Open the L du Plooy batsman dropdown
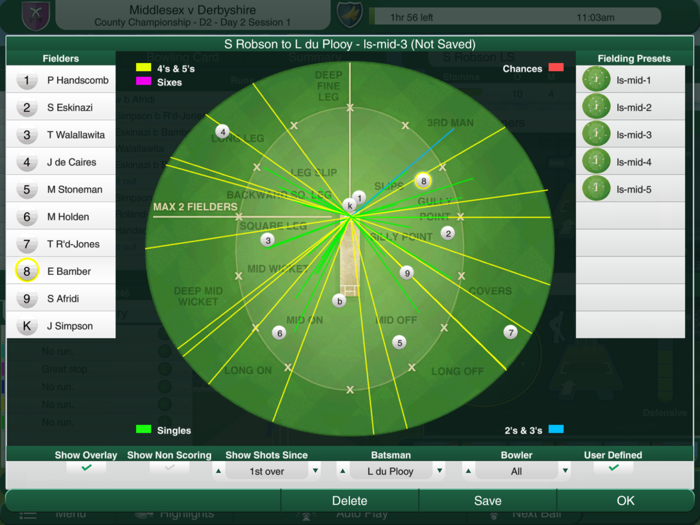This screenshot has width=700, height=525. pyautogui.click(x=391, y=471)
